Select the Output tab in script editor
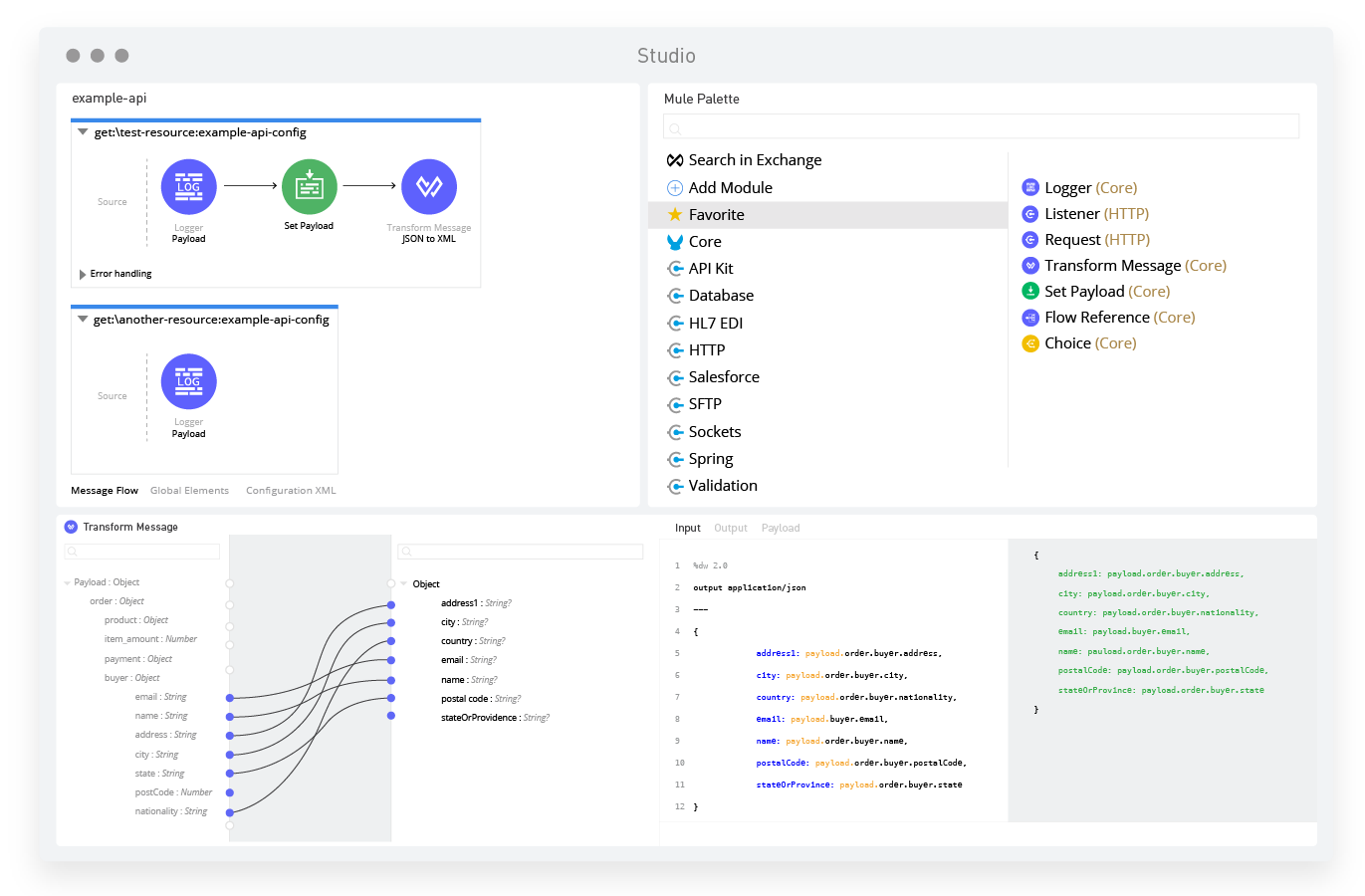 [x=731, y=529]
